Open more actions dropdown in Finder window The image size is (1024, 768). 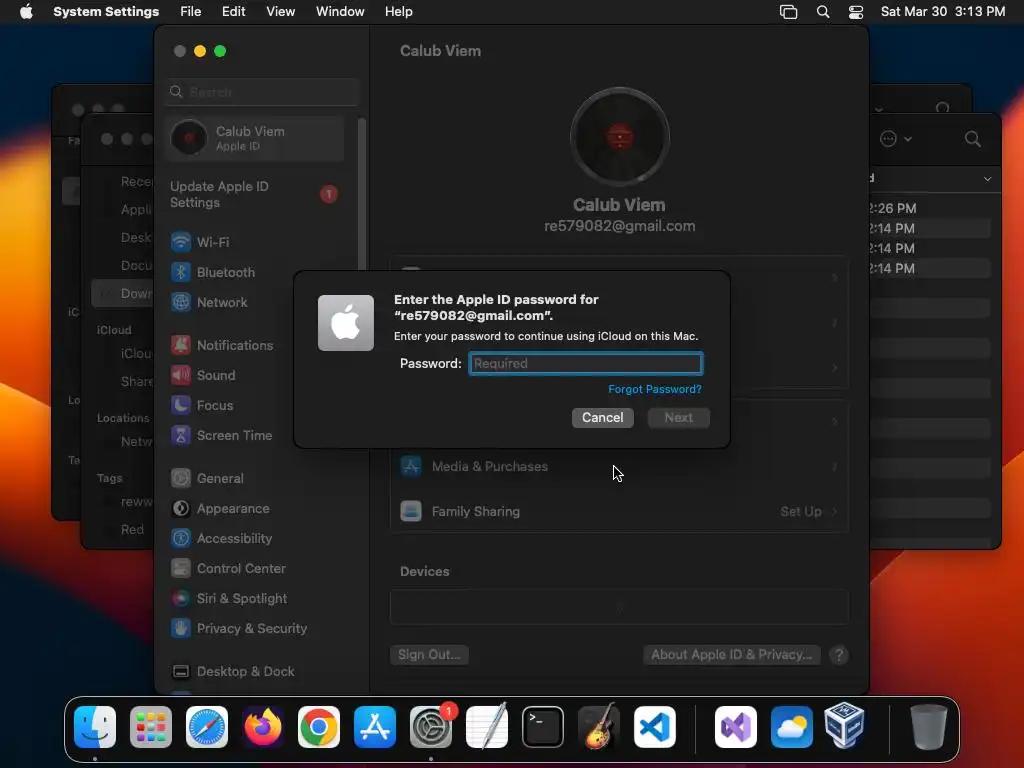[895, 138]
